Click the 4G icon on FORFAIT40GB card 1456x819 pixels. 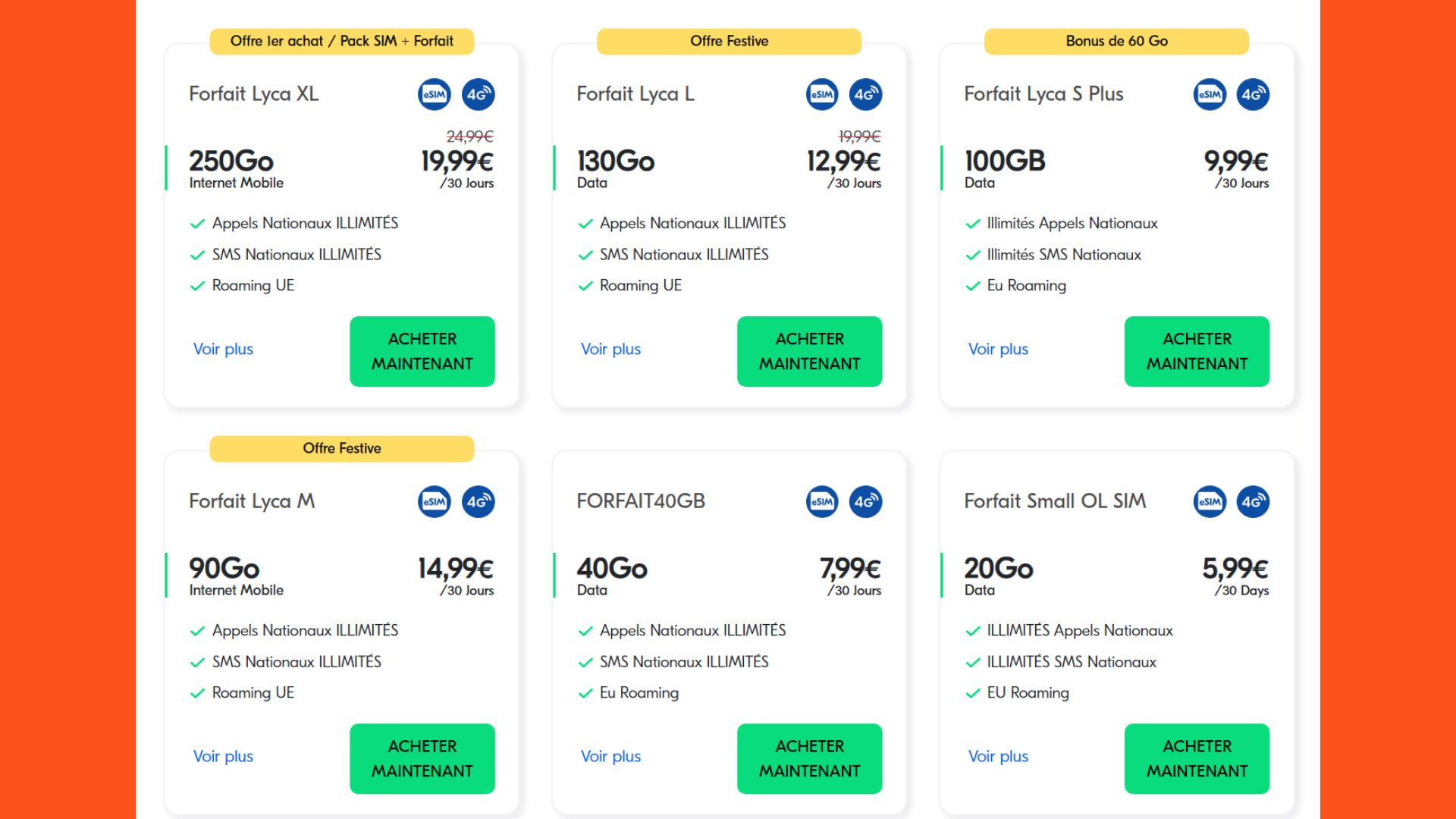(866, 502)
